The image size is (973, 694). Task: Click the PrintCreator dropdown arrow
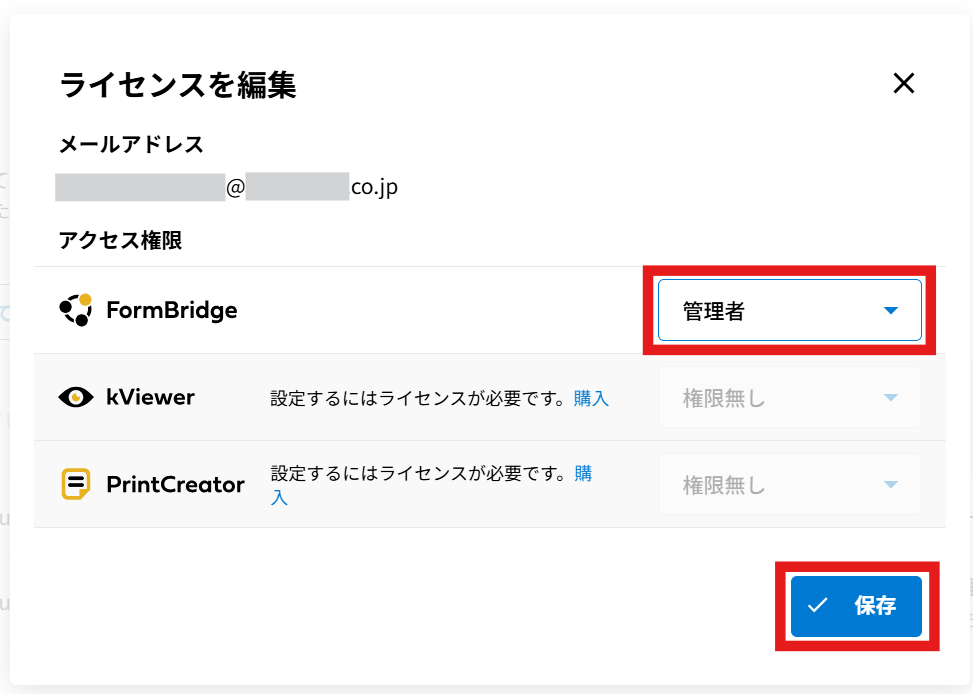click(x=891, y=486)
